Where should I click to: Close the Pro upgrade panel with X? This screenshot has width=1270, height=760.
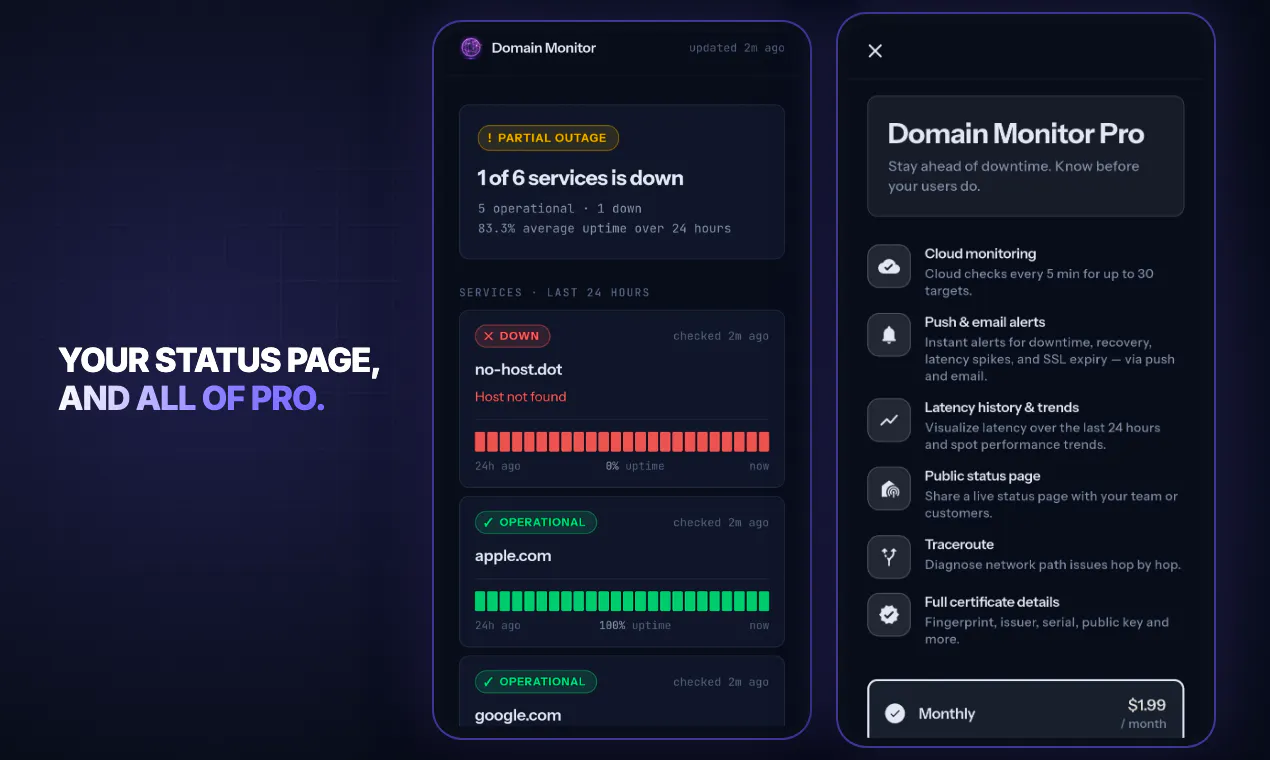(x=875, y=51)
